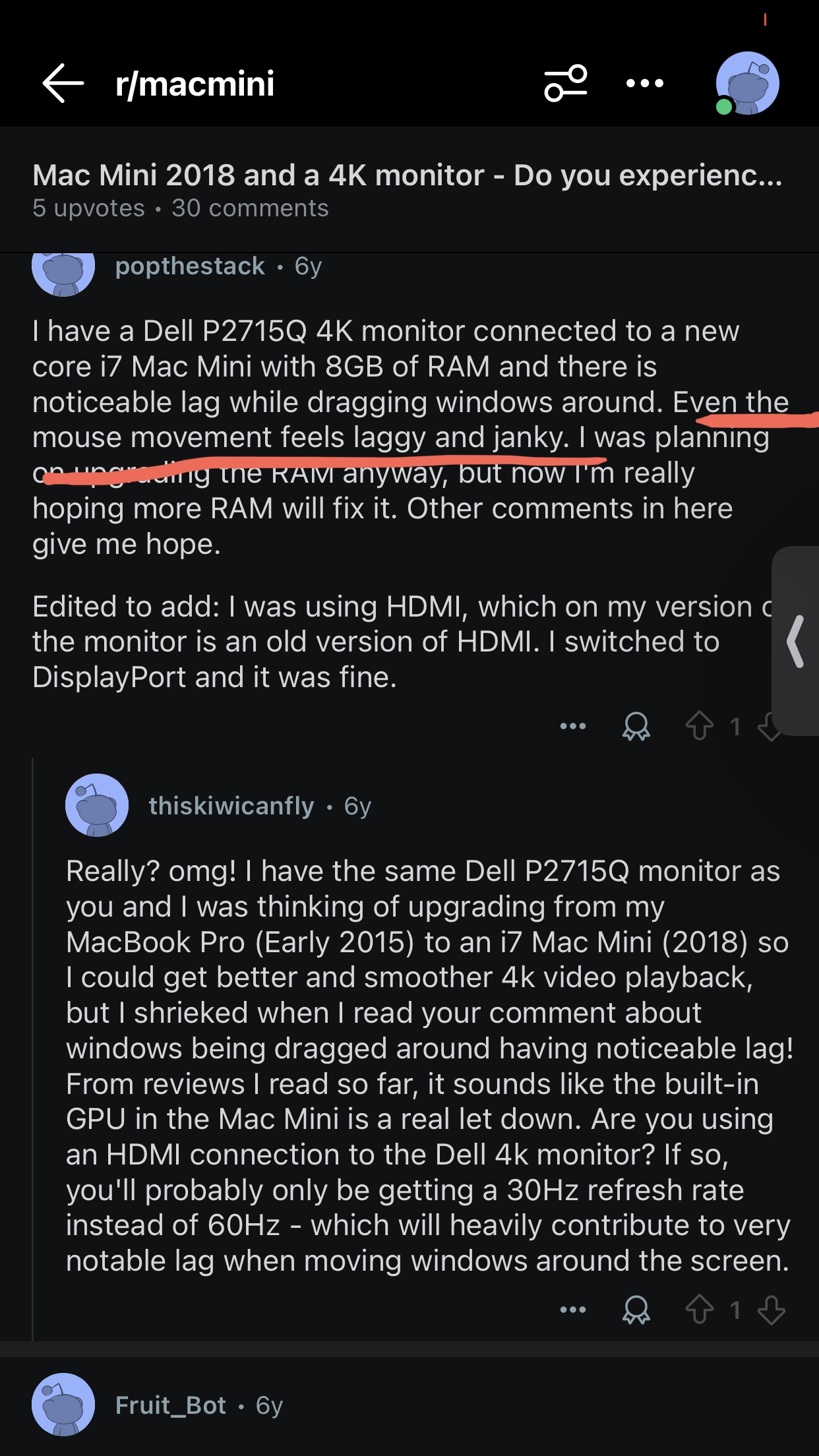Open popthestack's user profile
Viewport: 819px width, 1456px height.
190,266
